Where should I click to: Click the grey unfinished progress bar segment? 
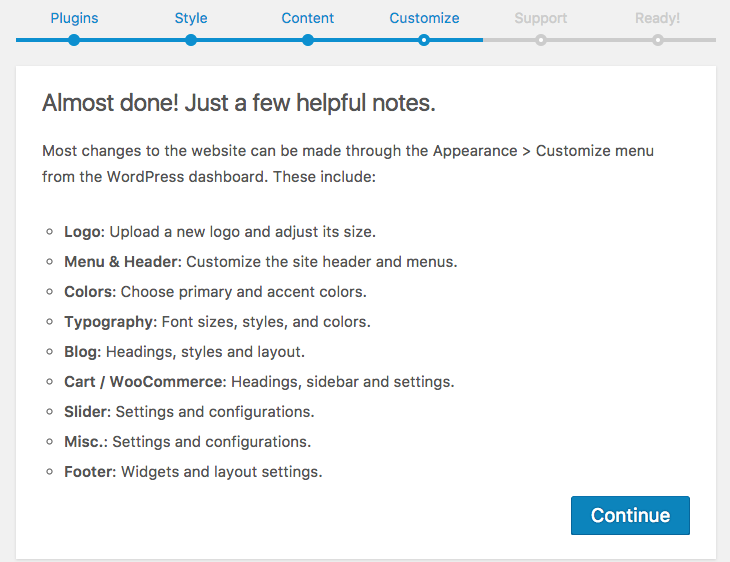click(x=599, y=40)
